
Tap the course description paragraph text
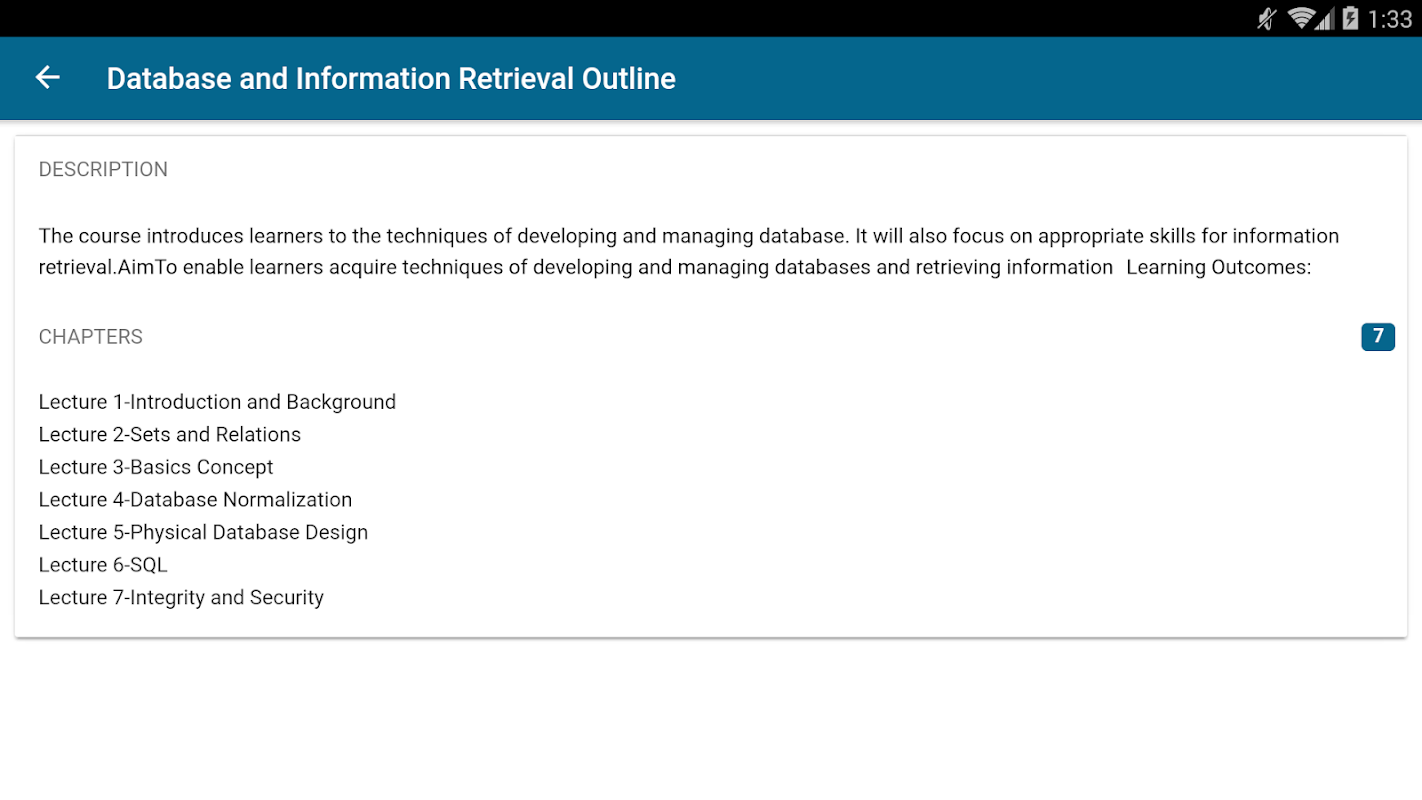pyautogui.click(x=675, y=252)
